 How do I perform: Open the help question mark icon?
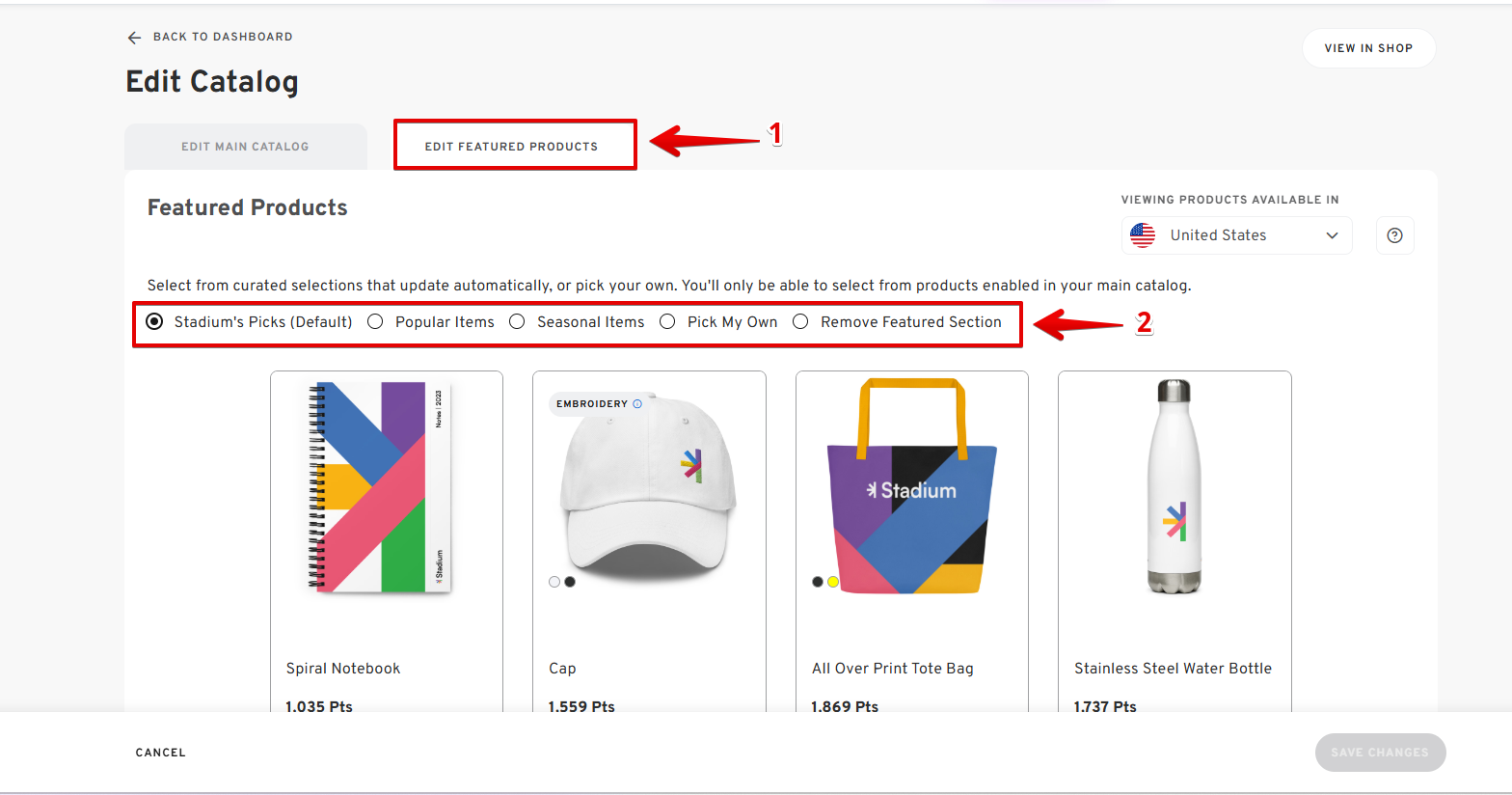coord(1394,235)
